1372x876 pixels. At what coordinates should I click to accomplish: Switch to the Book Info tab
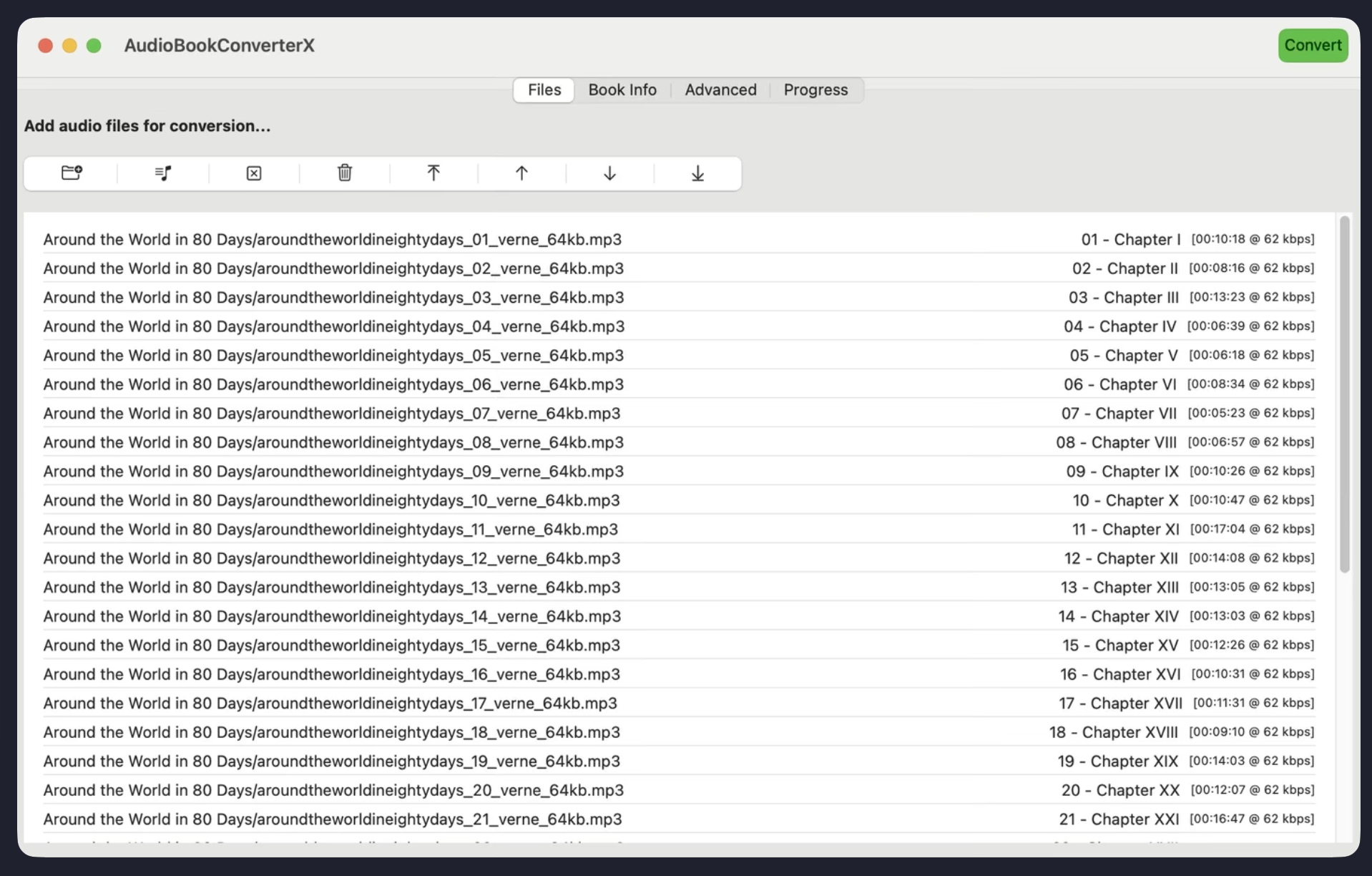[622, 90]
